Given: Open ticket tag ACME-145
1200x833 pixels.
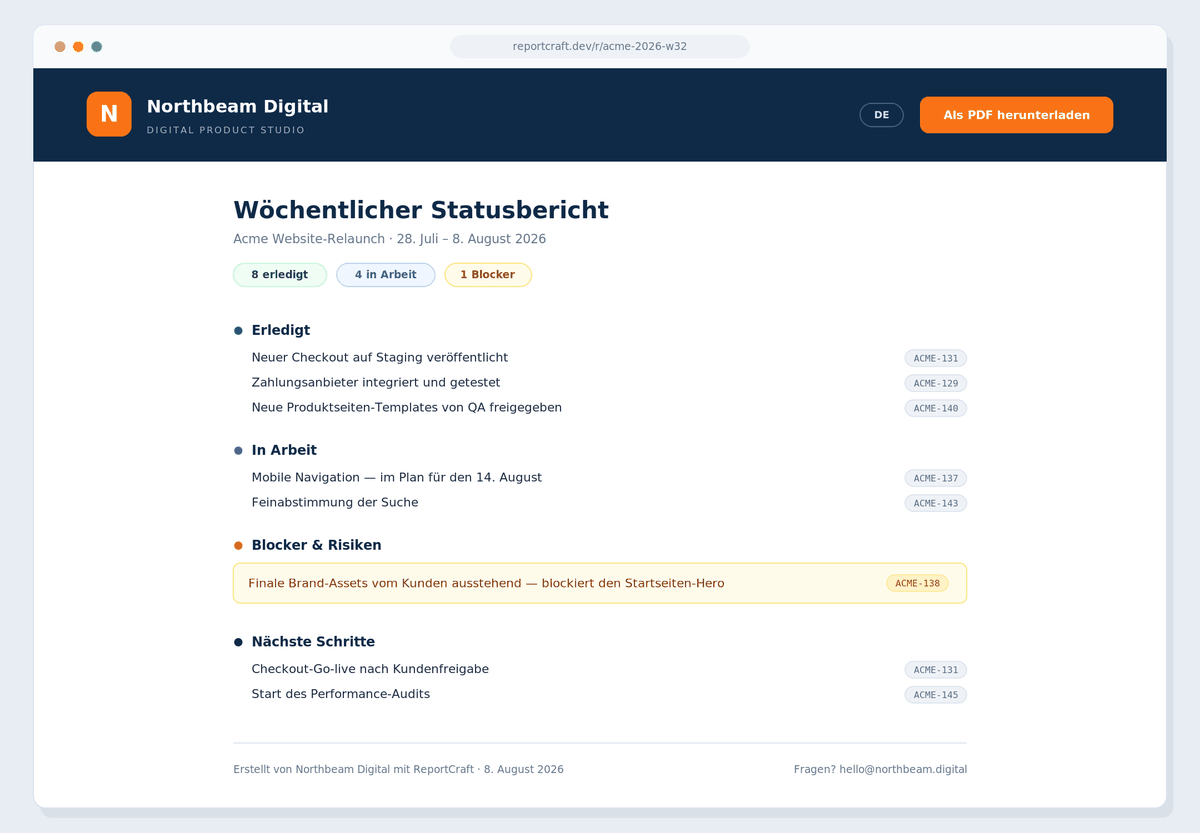Looking at the screenshot, I should click(x=936, y=695).
